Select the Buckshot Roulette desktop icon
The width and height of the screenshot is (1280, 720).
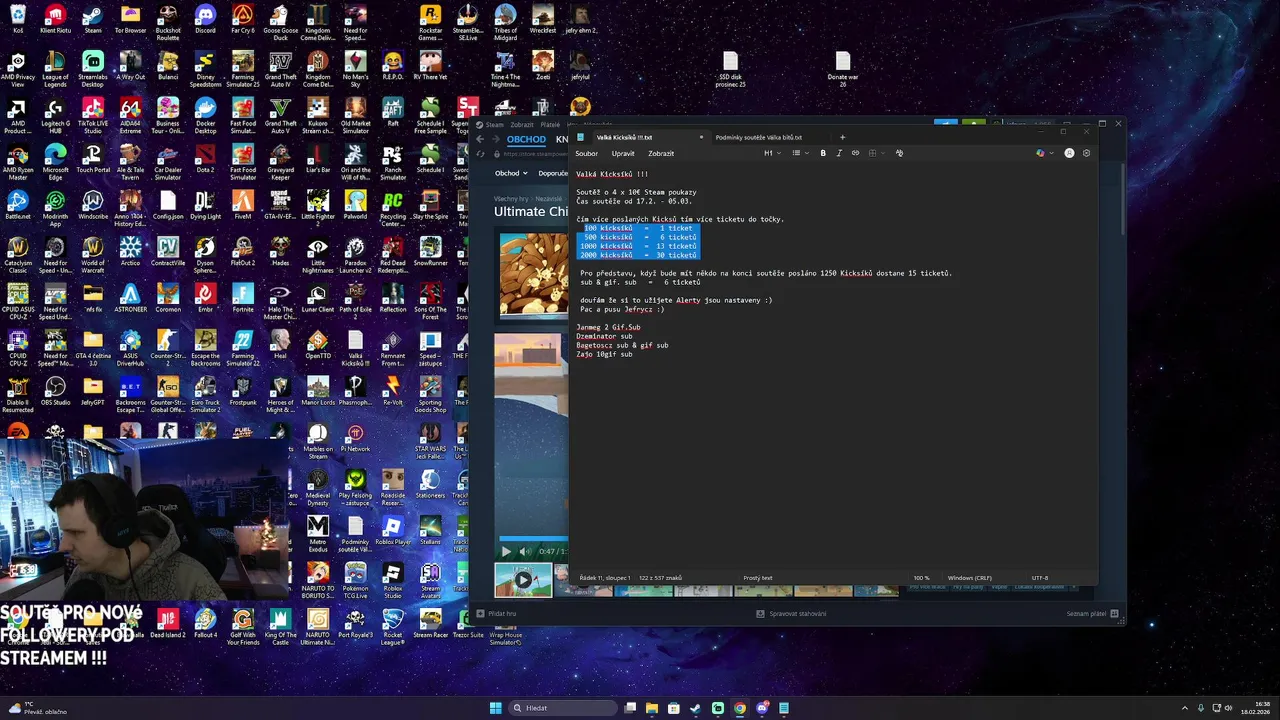(168, 22)
